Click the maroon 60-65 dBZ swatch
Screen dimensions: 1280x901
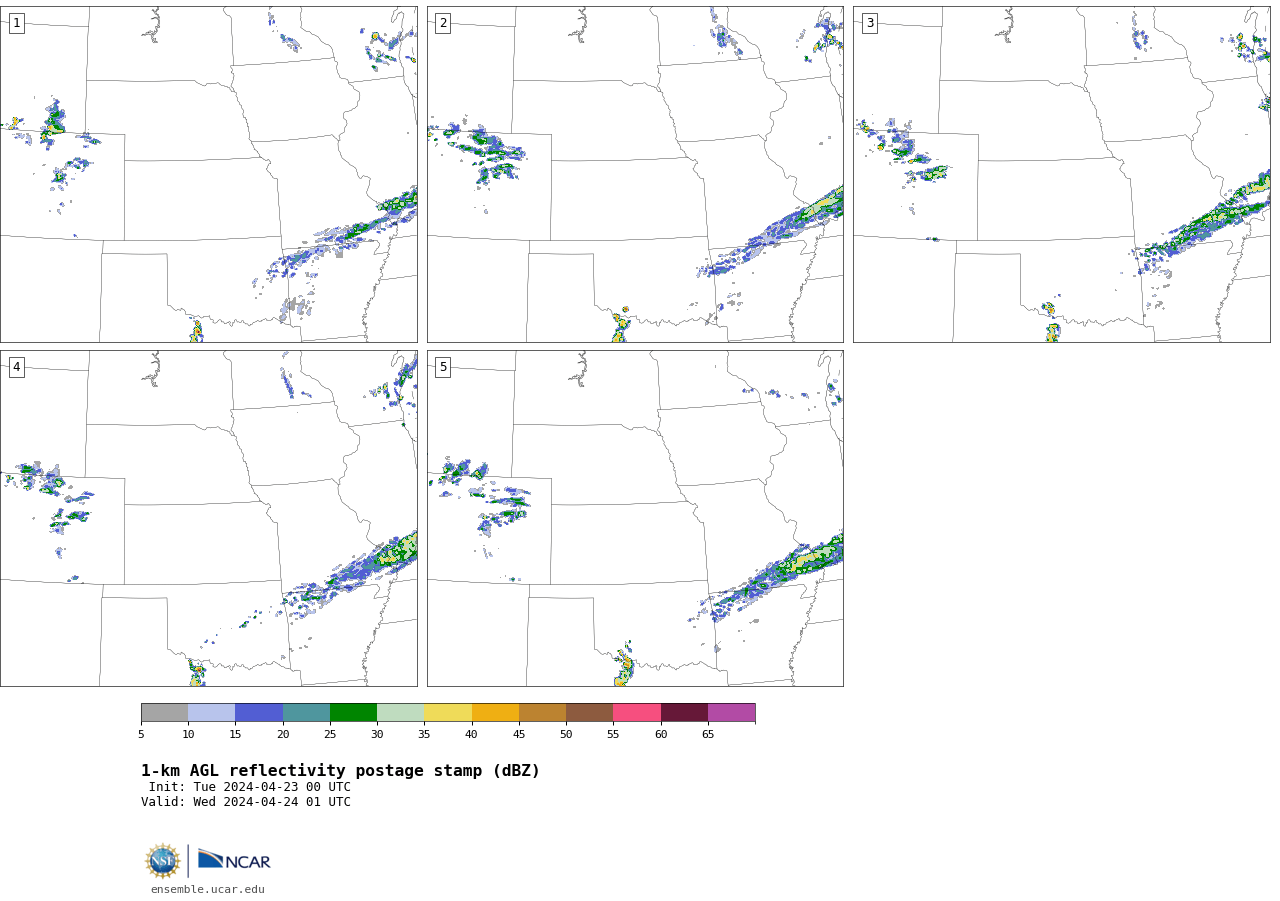[x=684, y=713]
